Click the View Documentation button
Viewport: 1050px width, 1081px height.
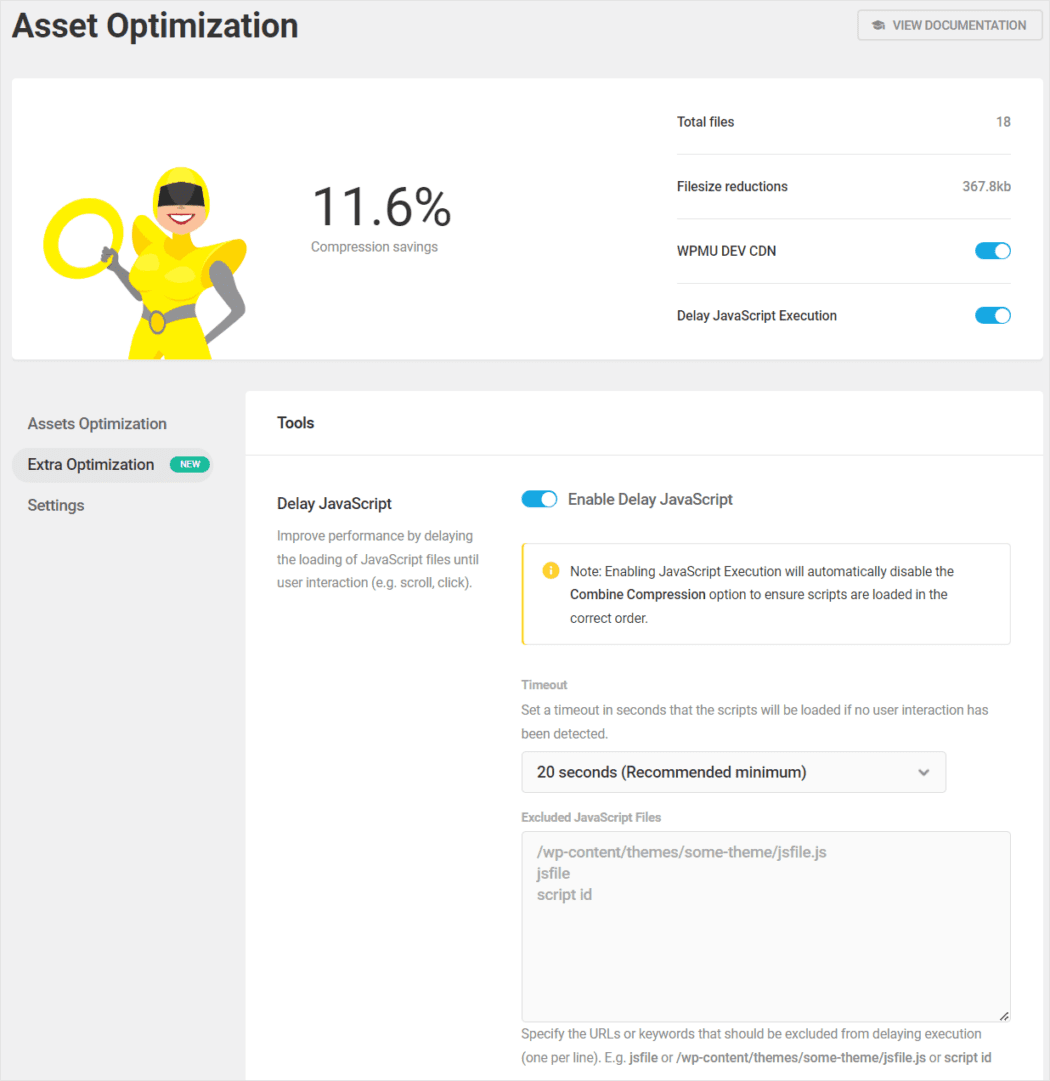point(949,26)
